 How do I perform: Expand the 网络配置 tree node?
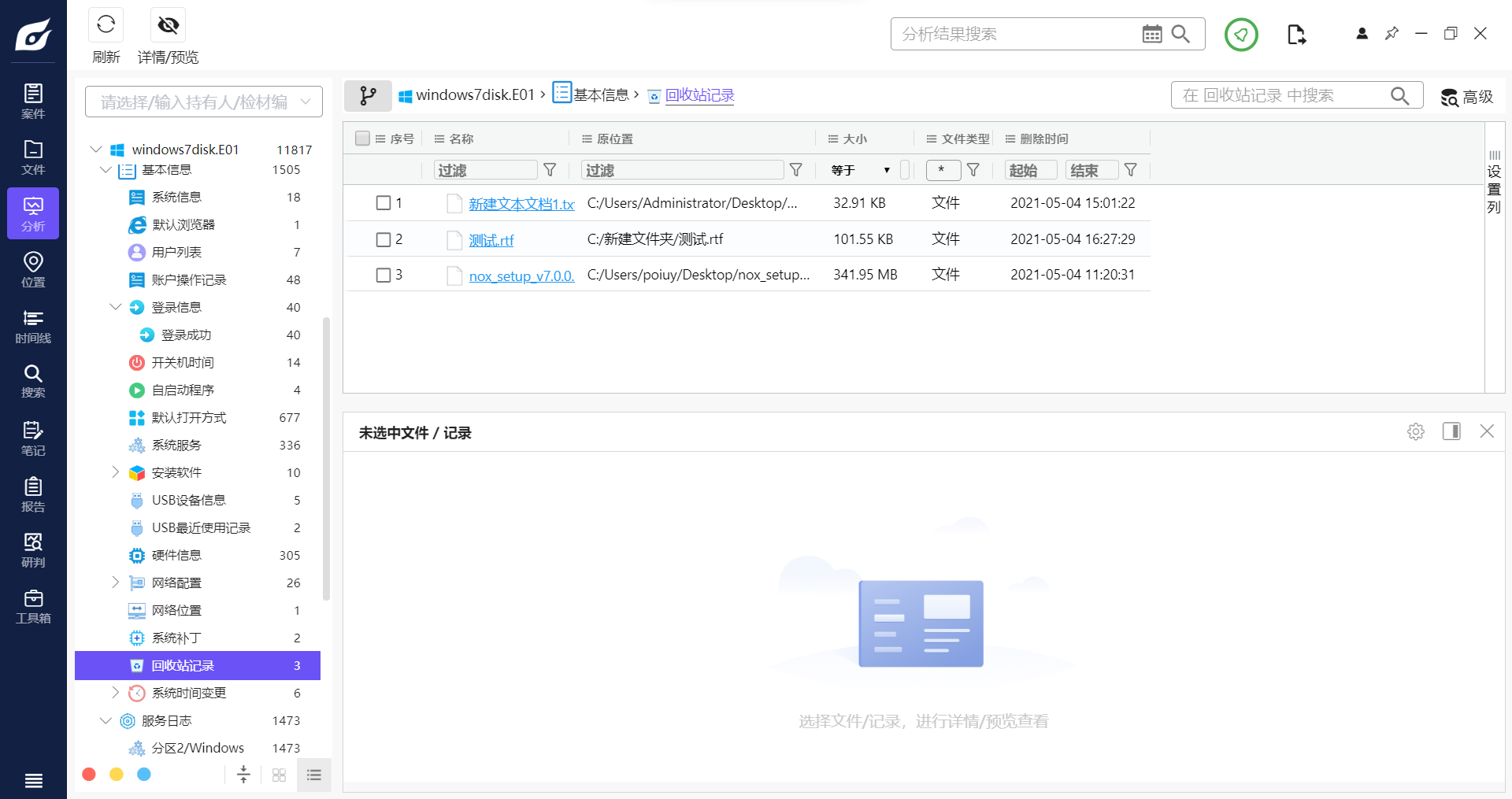click(115, 583)
